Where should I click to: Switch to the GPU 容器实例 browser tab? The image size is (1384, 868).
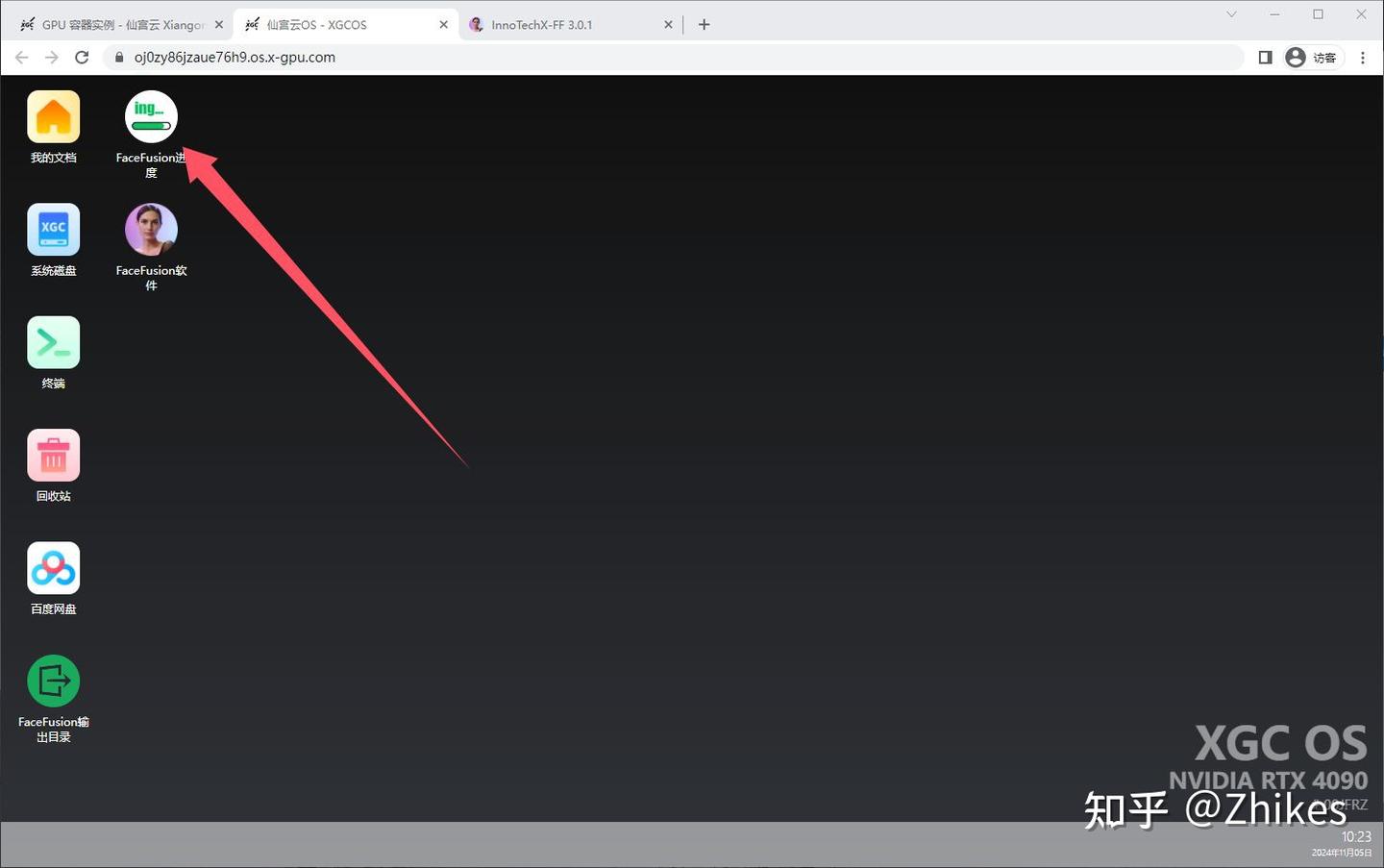pos(120,25)
